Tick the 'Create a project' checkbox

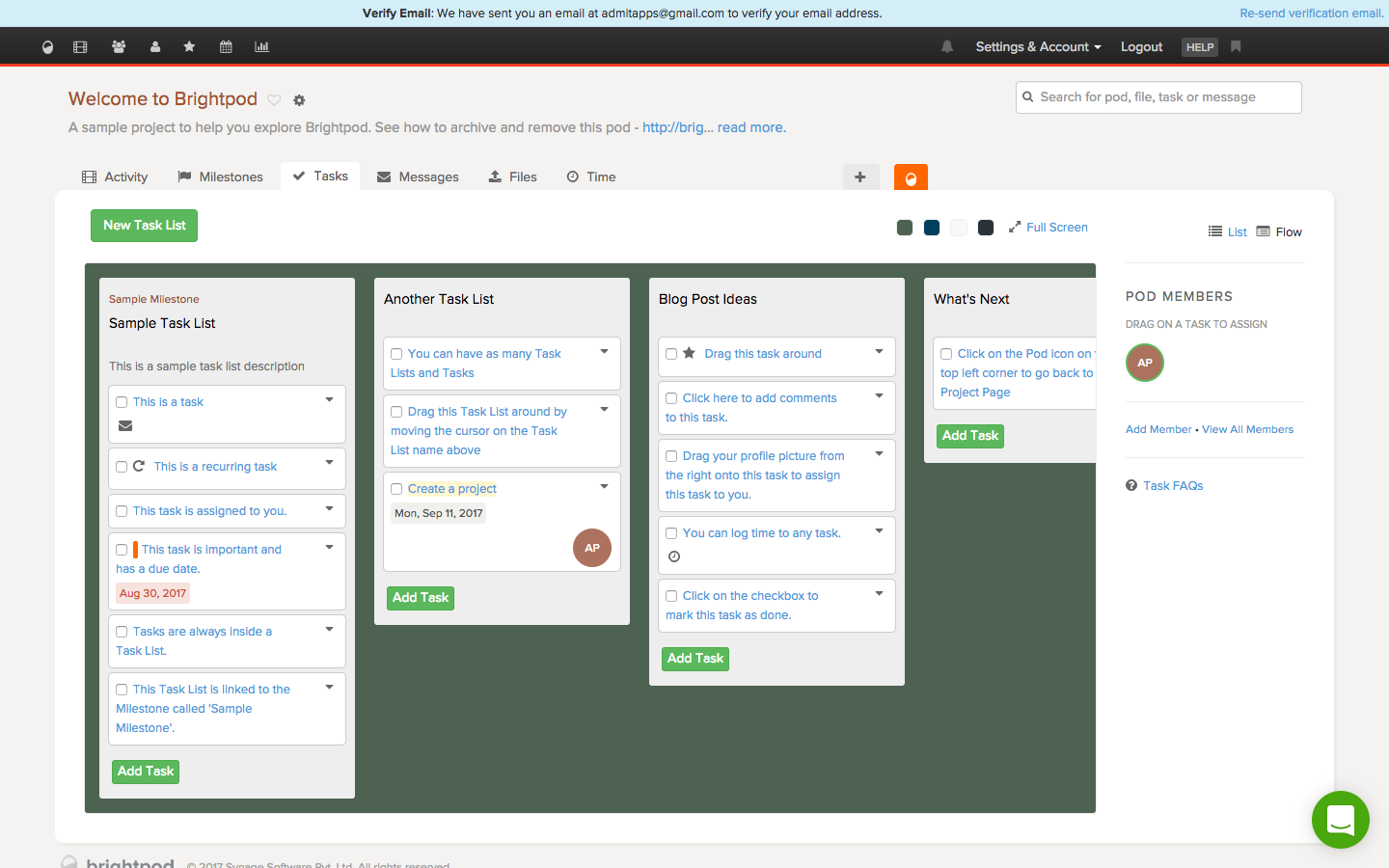[x=396, y=489]
